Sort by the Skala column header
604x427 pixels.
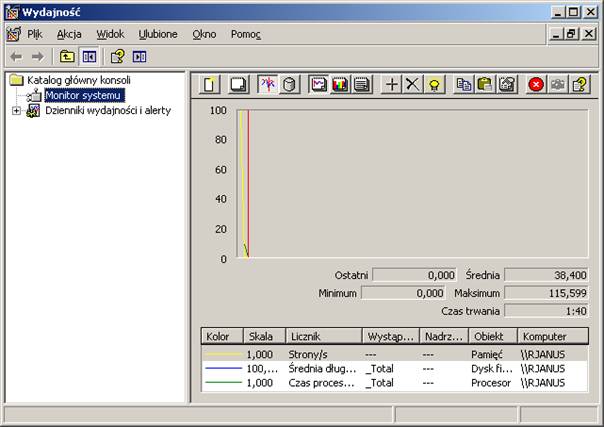(x=264, y=336)
